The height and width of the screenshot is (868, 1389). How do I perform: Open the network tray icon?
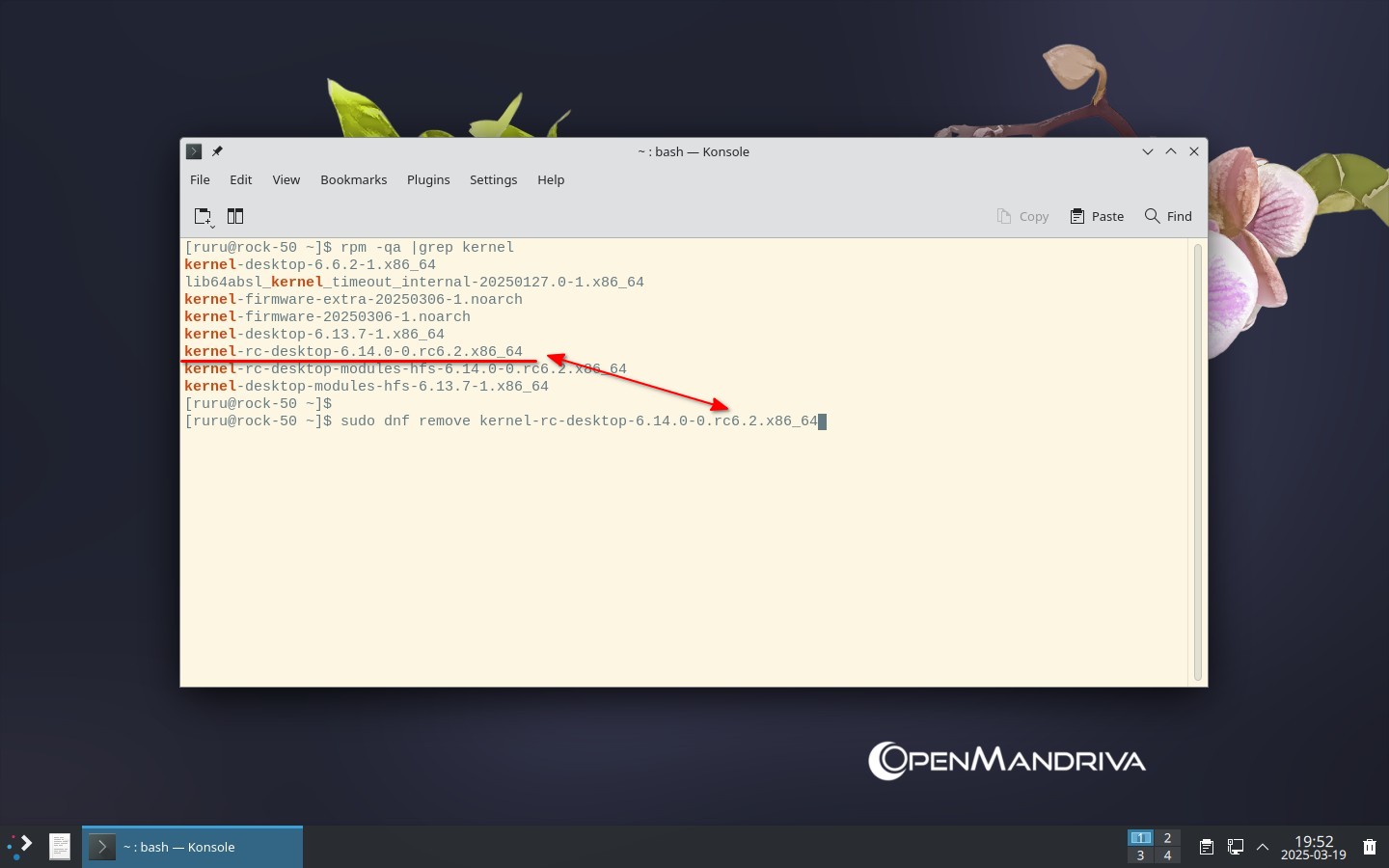(x=1235, y=847)
